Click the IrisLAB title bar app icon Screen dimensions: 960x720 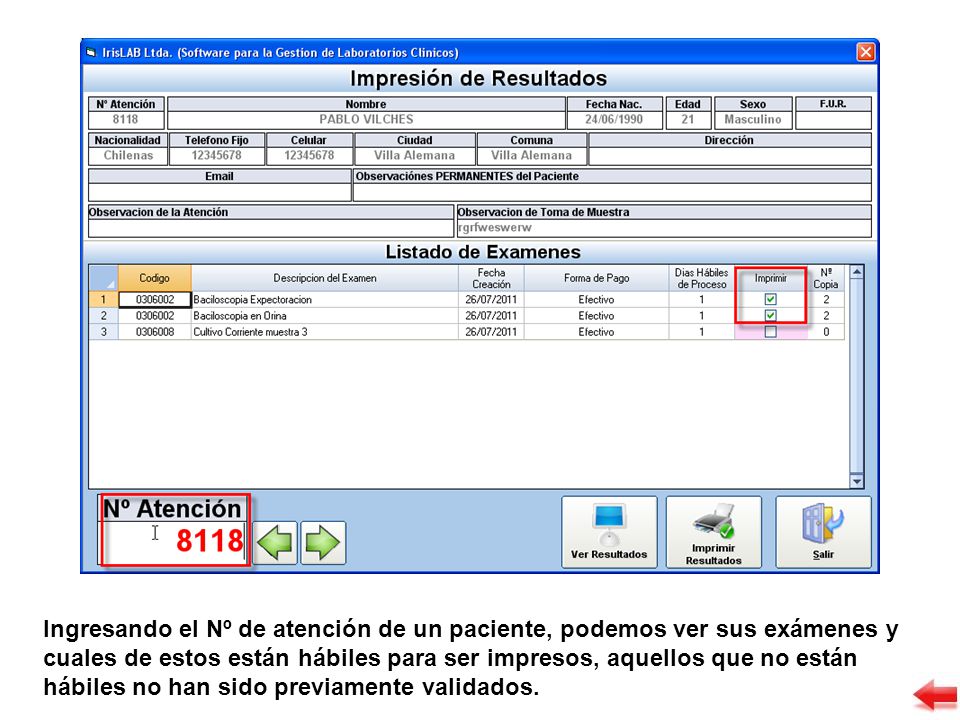(x=91, y=53)
